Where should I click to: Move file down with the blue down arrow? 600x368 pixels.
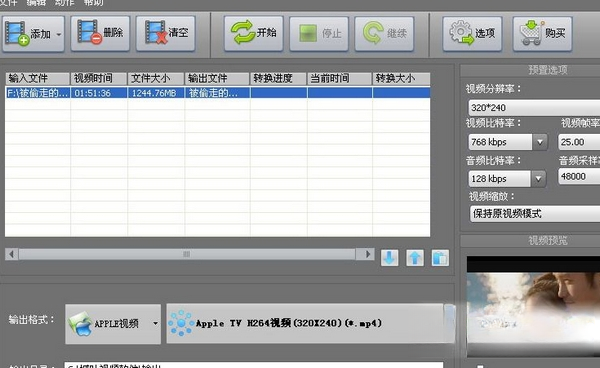point(390,258)
